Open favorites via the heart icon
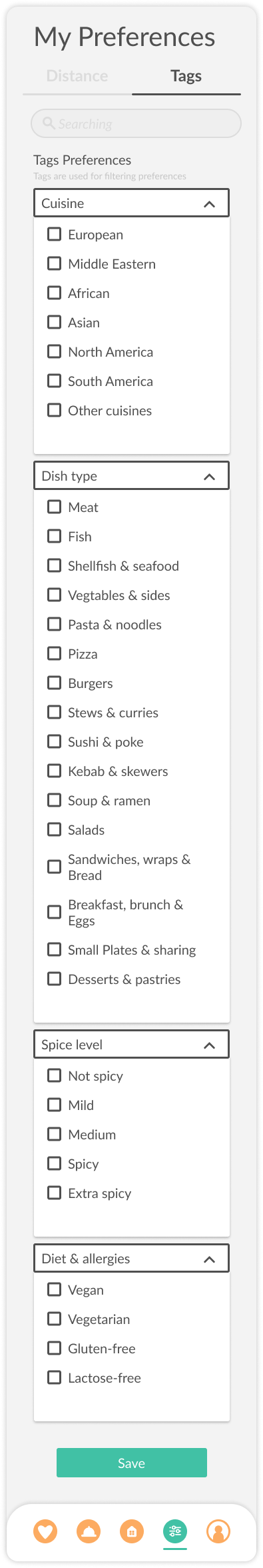This screenshot has width=263, height=1568. click(x=45, y=1531)
